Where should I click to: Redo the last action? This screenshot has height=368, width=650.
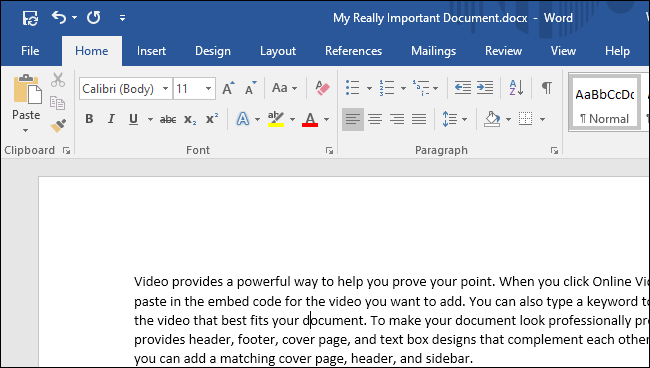[94, 17]
